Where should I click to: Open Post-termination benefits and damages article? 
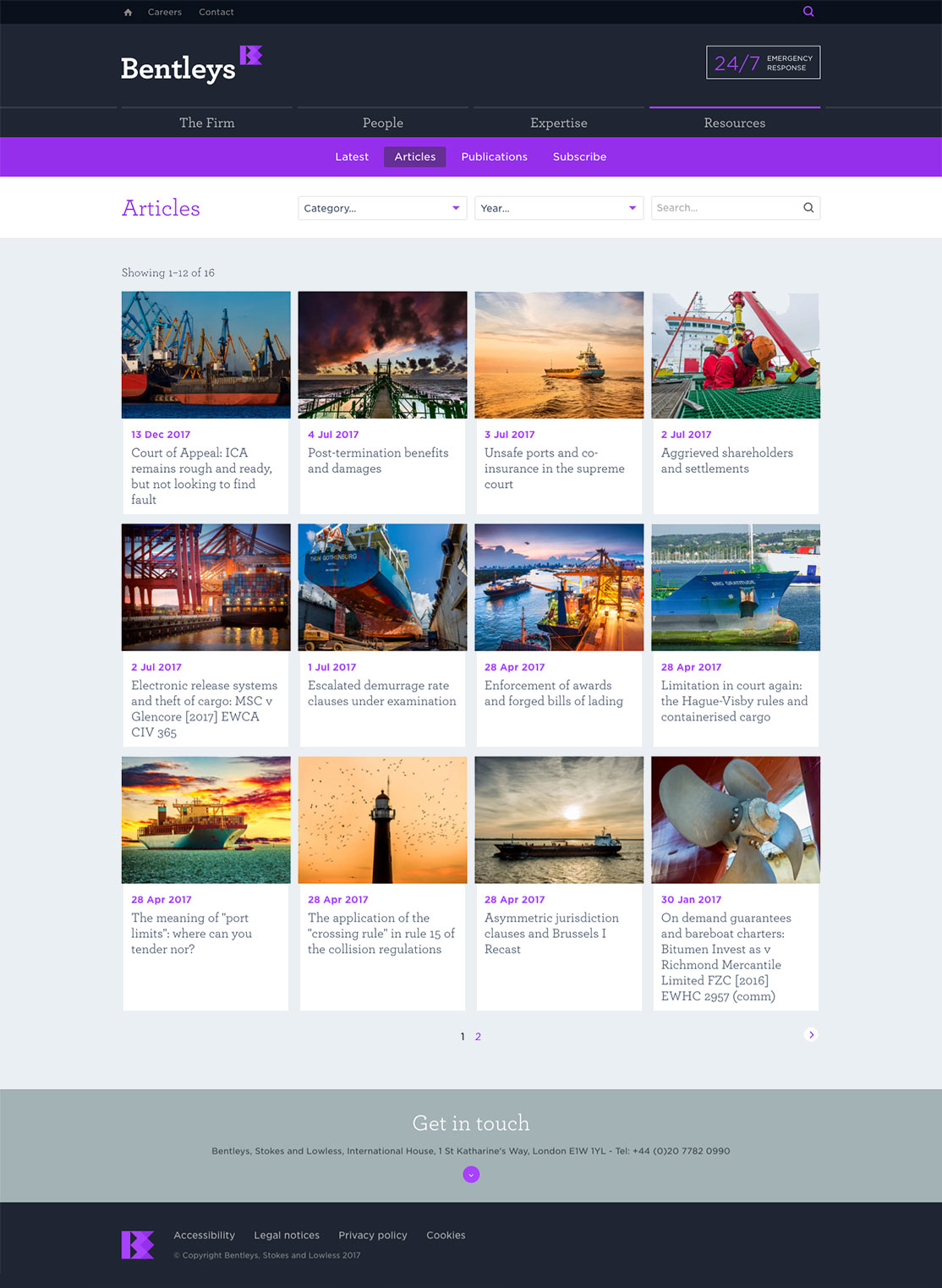(378, 461)
